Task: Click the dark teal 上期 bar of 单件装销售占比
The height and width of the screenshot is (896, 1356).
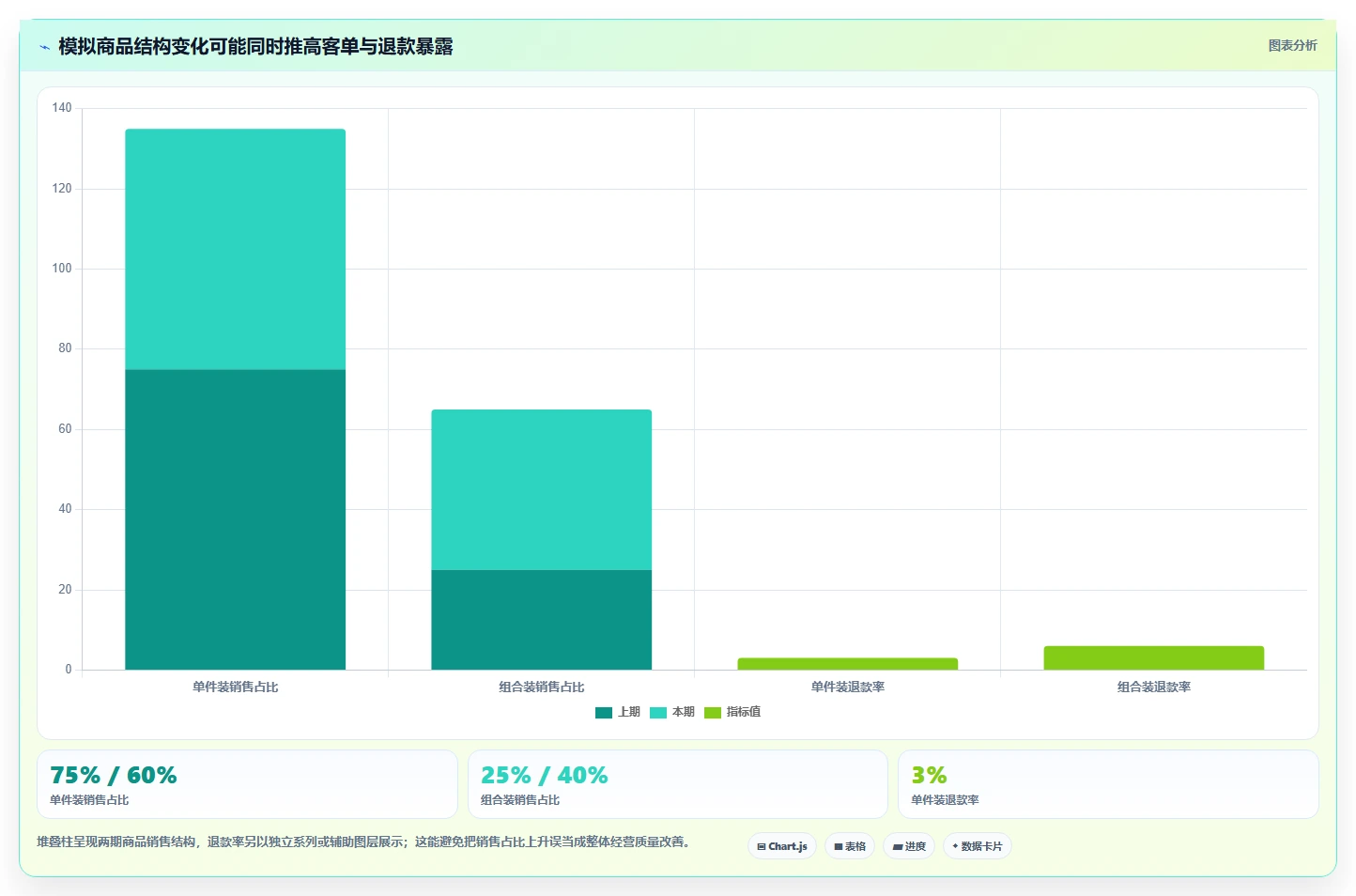Action: (x=236, y=519)
